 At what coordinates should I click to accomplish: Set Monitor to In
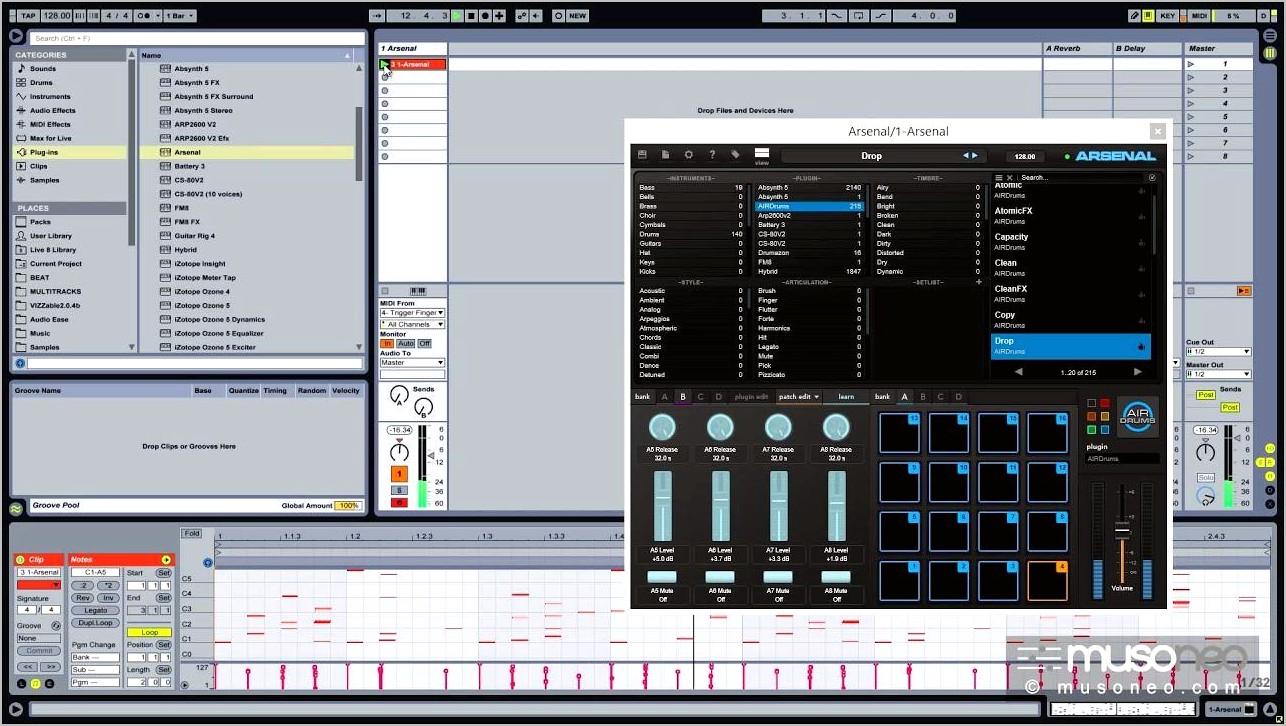click(387, 343)
